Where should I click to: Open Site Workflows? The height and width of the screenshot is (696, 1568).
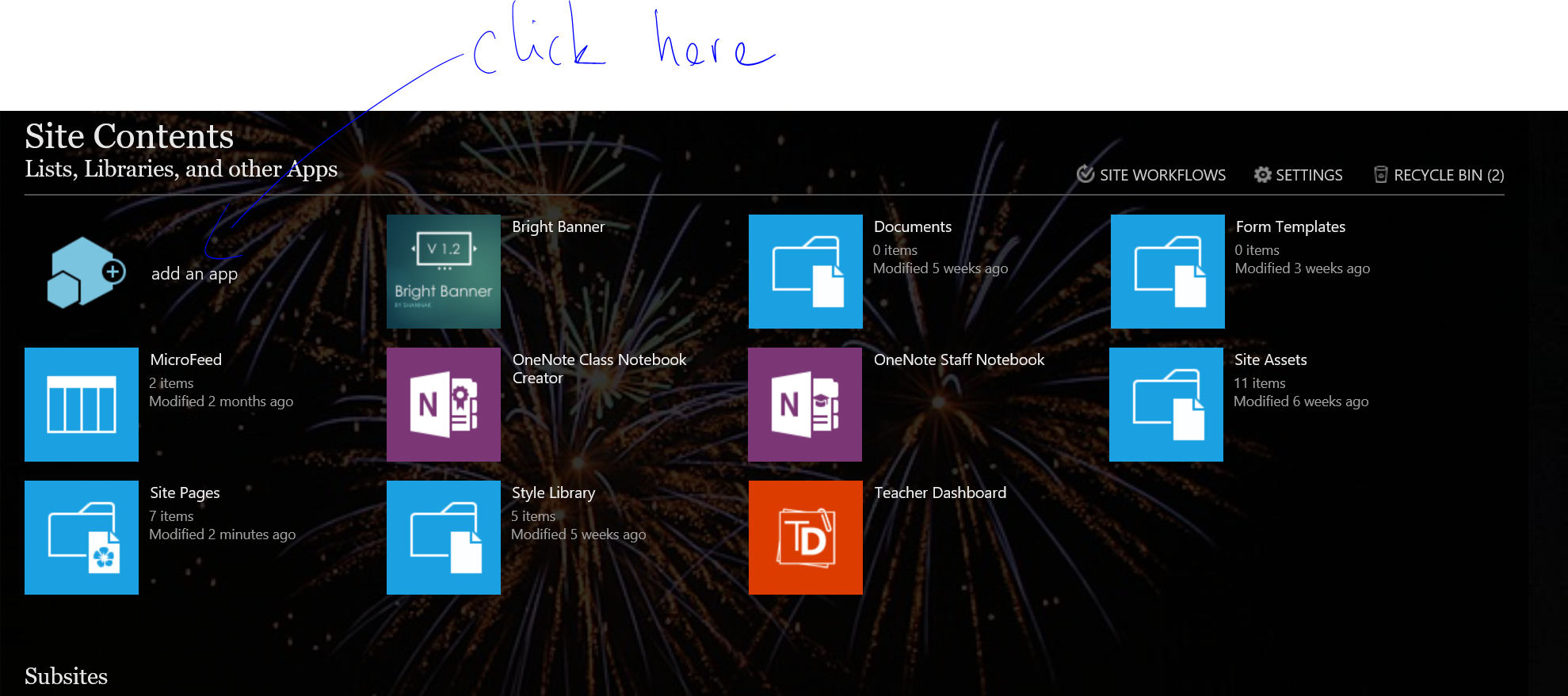(x=1151, y=175)
